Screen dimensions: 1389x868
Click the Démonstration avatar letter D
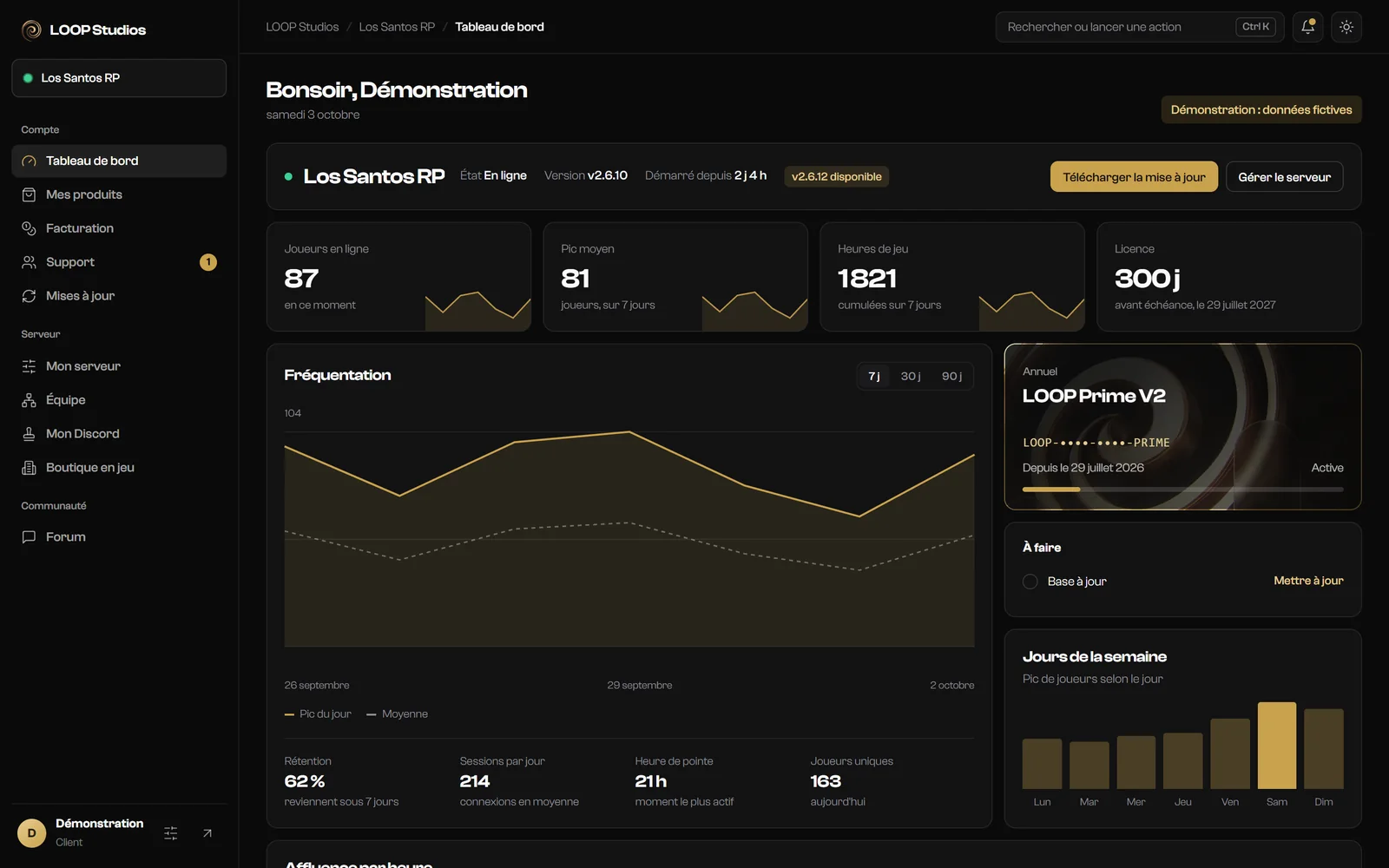(x=32, y=833)
